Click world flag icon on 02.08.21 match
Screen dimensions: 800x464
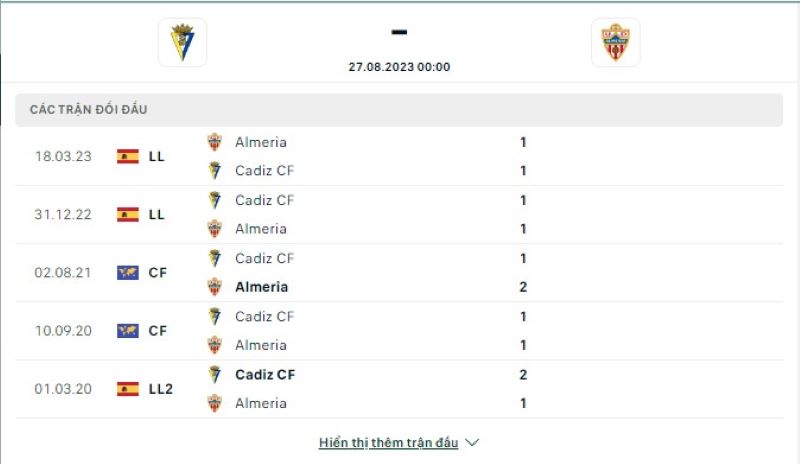128,272
